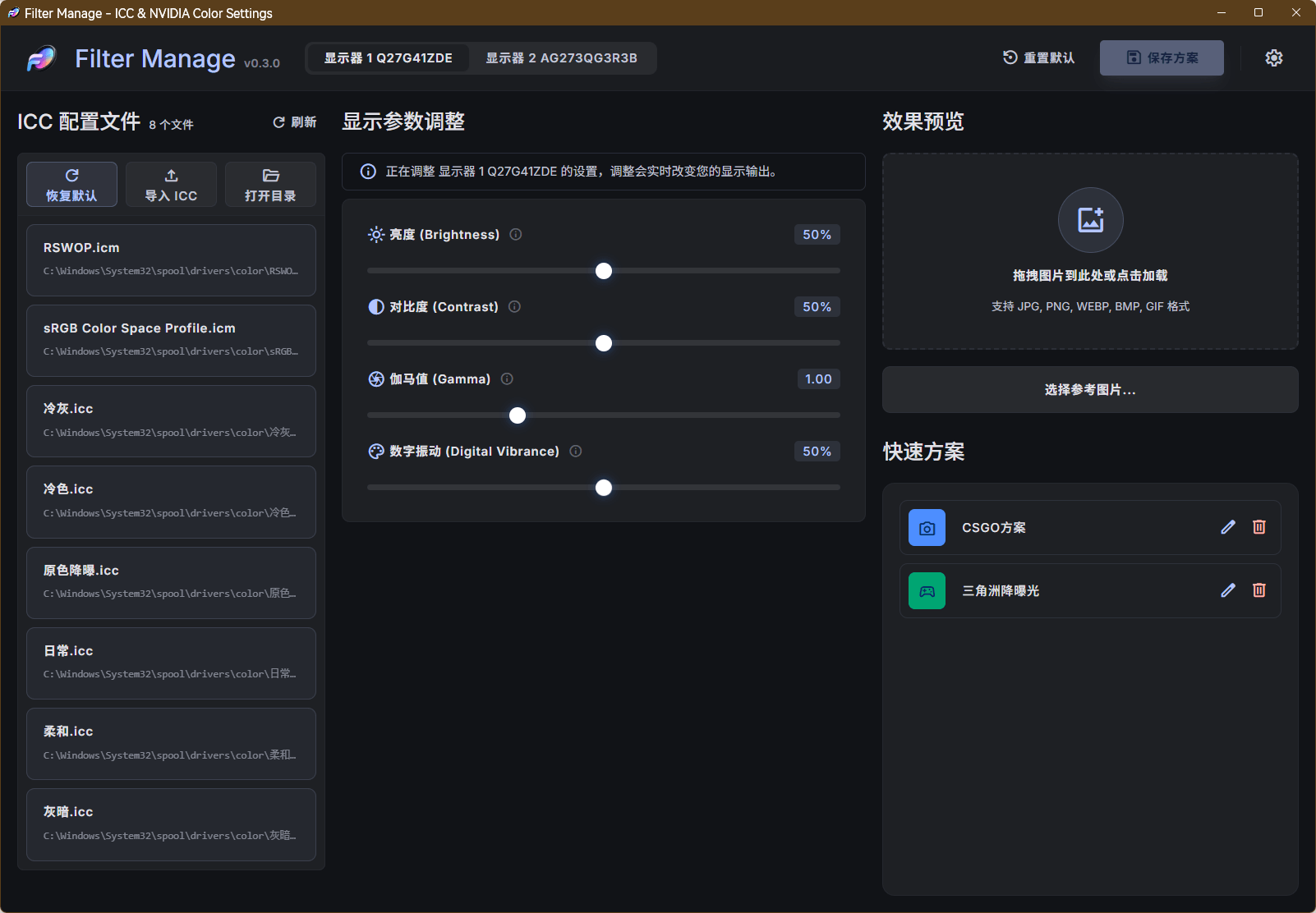Click the Digital Vibrance info icon
This screenshot has height=913, width=1316.
tap(576, 451)
